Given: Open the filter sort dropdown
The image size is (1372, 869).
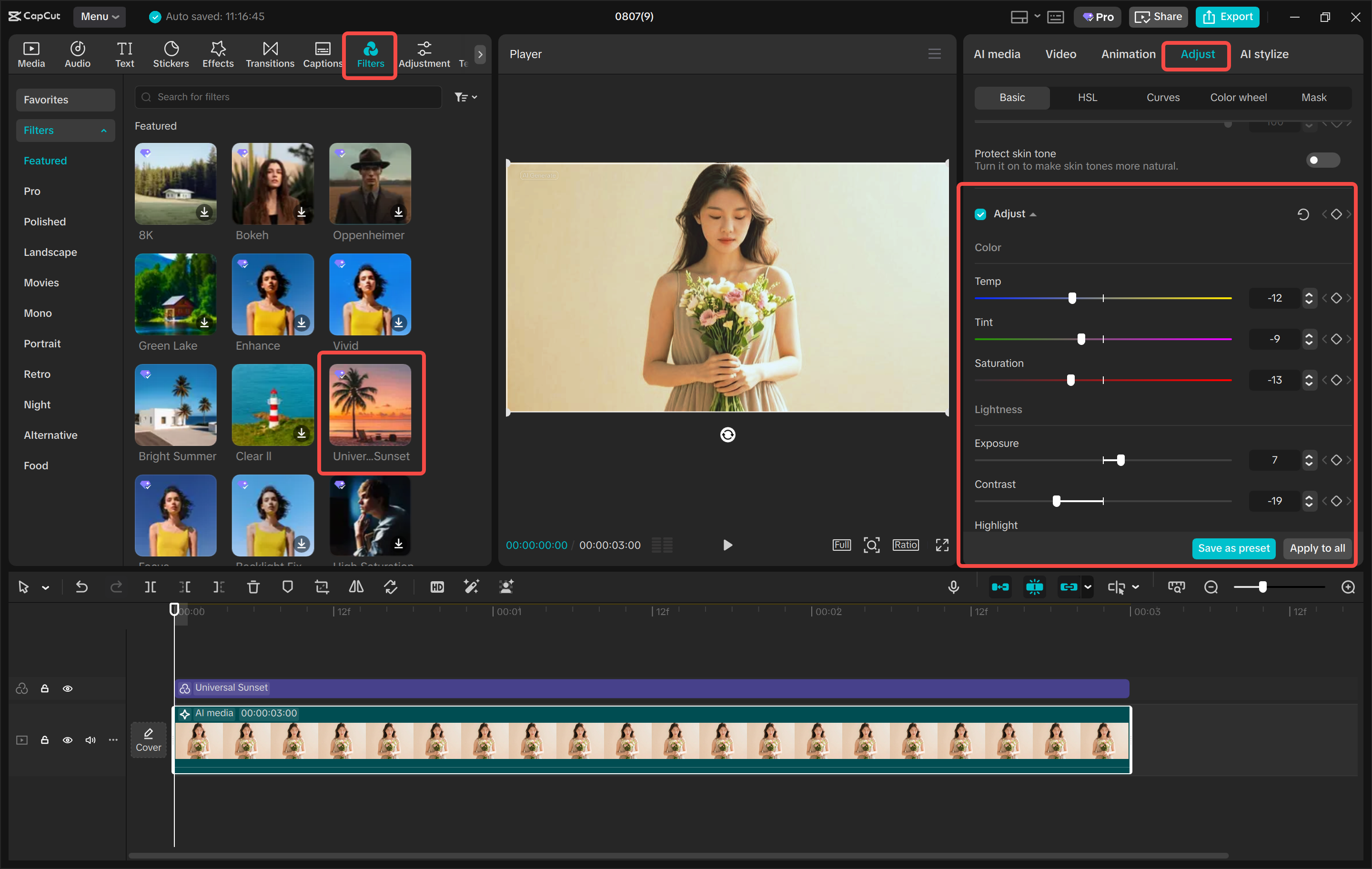Looking at the screenshot, I should (x=465, y=98).
